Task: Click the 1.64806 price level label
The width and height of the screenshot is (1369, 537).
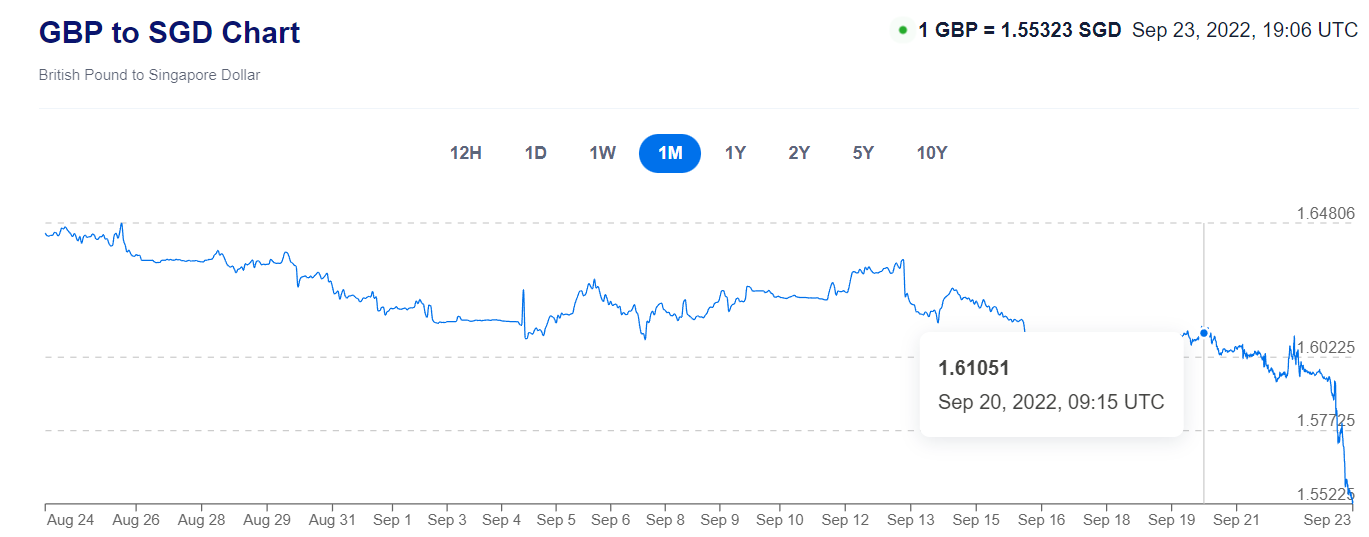Action: tap(1326, 213)
